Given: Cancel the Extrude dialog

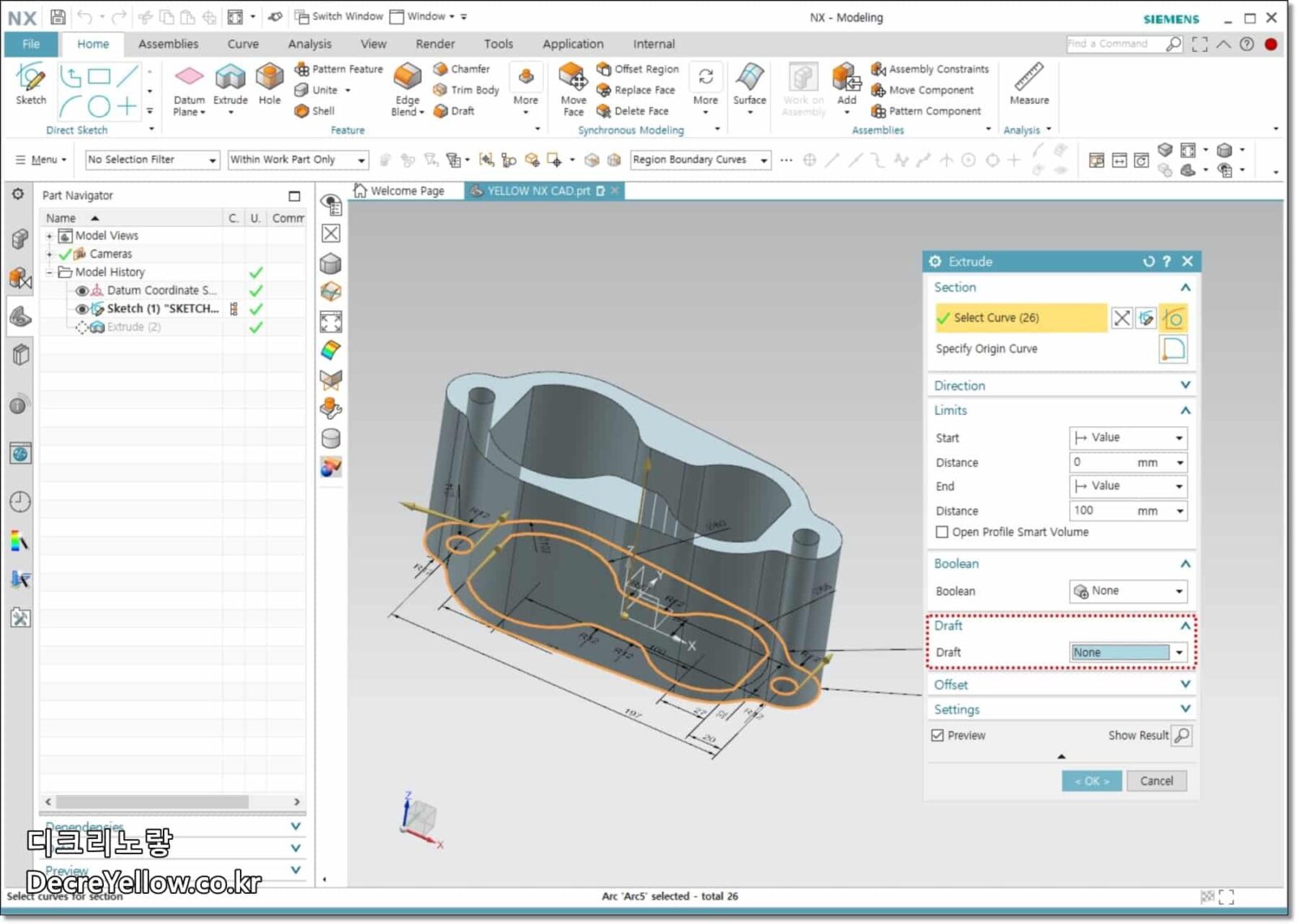Looking at the screenshot, I should [x=1157, y=782].
